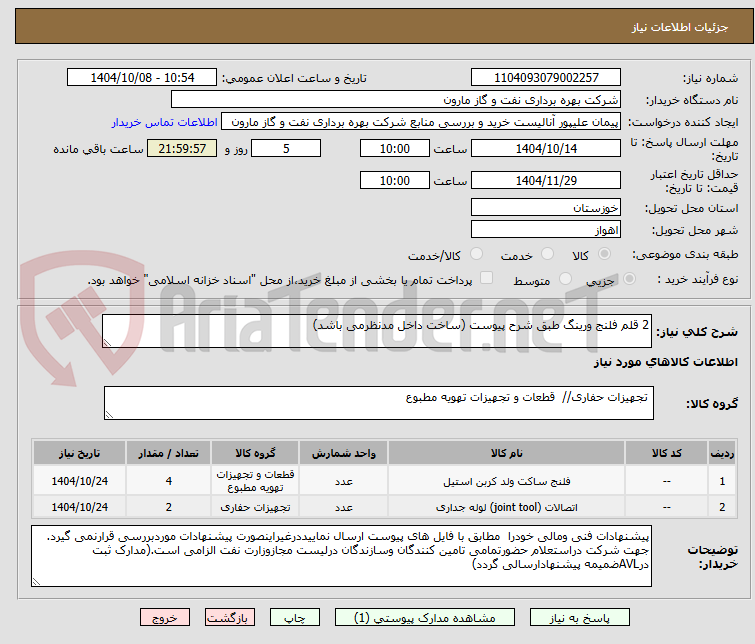Screen dimensions: 755x644
Task: Click response deadline date 1404/10/14
Action: (x=546, y=148)
